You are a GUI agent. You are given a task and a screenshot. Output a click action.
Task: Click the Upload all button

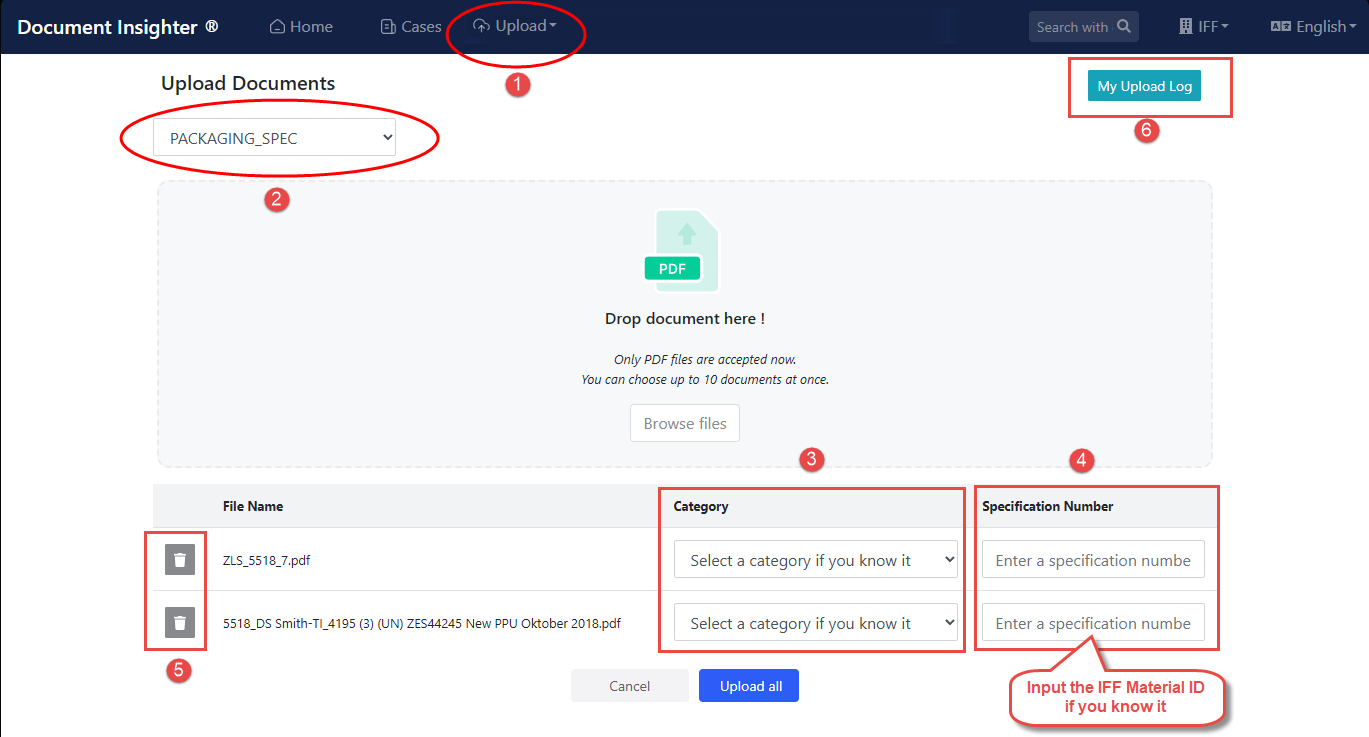748,686
